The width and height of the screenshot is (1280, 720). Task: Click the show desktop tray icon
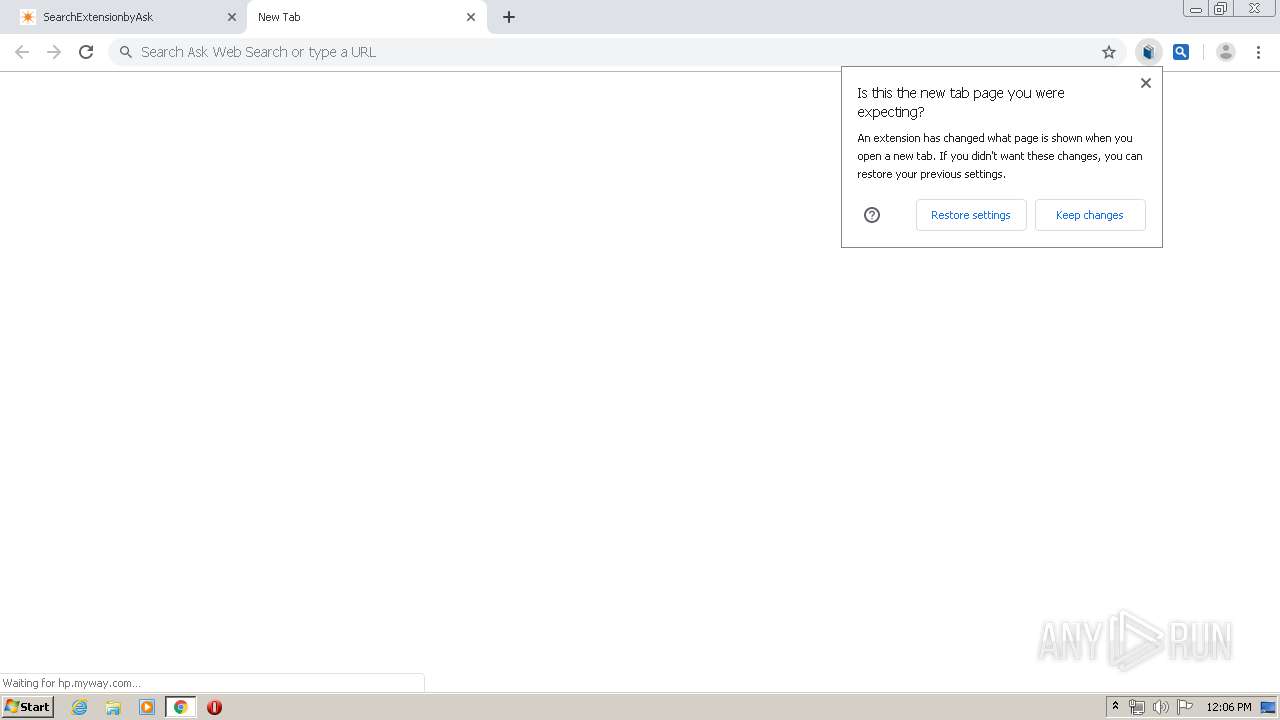[x=1270, y=707]
